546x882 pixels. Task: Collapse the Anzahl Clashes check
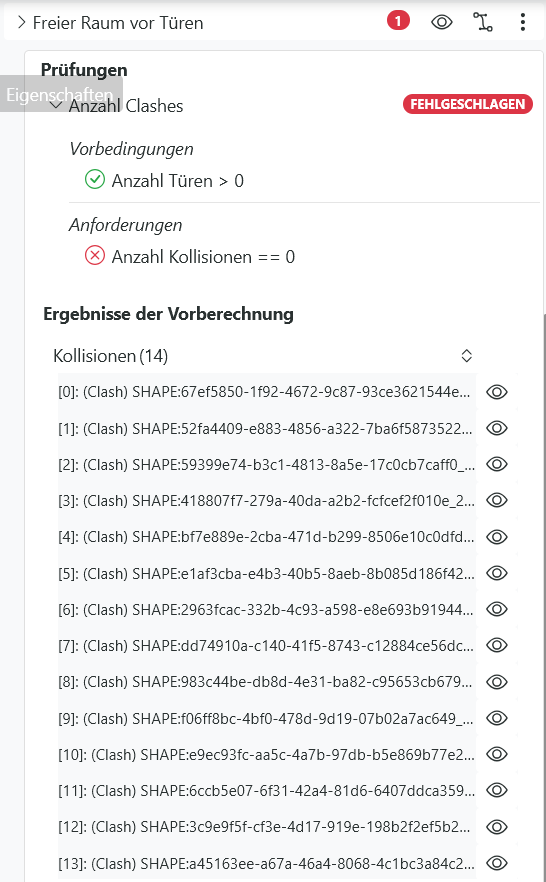(x=56, y=105)
